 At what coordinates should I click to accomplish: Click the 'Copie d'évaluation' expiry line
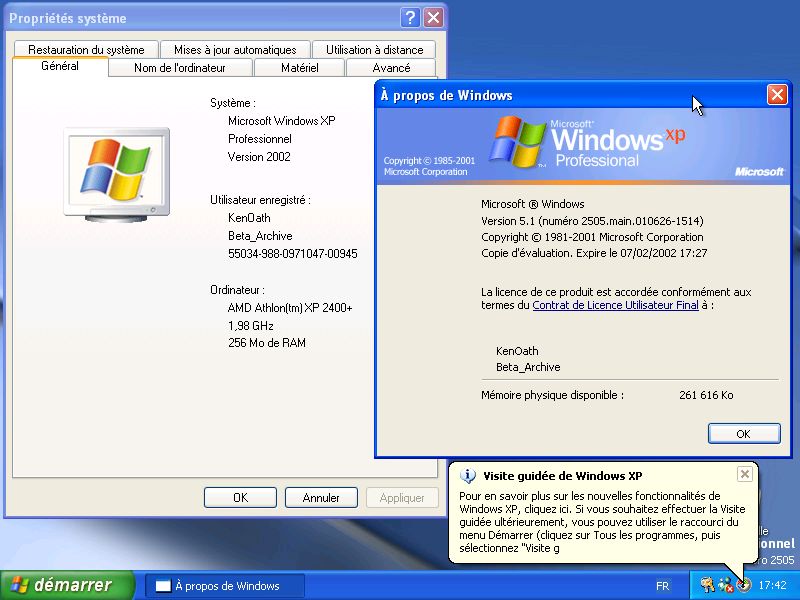(x=594, y=253)
